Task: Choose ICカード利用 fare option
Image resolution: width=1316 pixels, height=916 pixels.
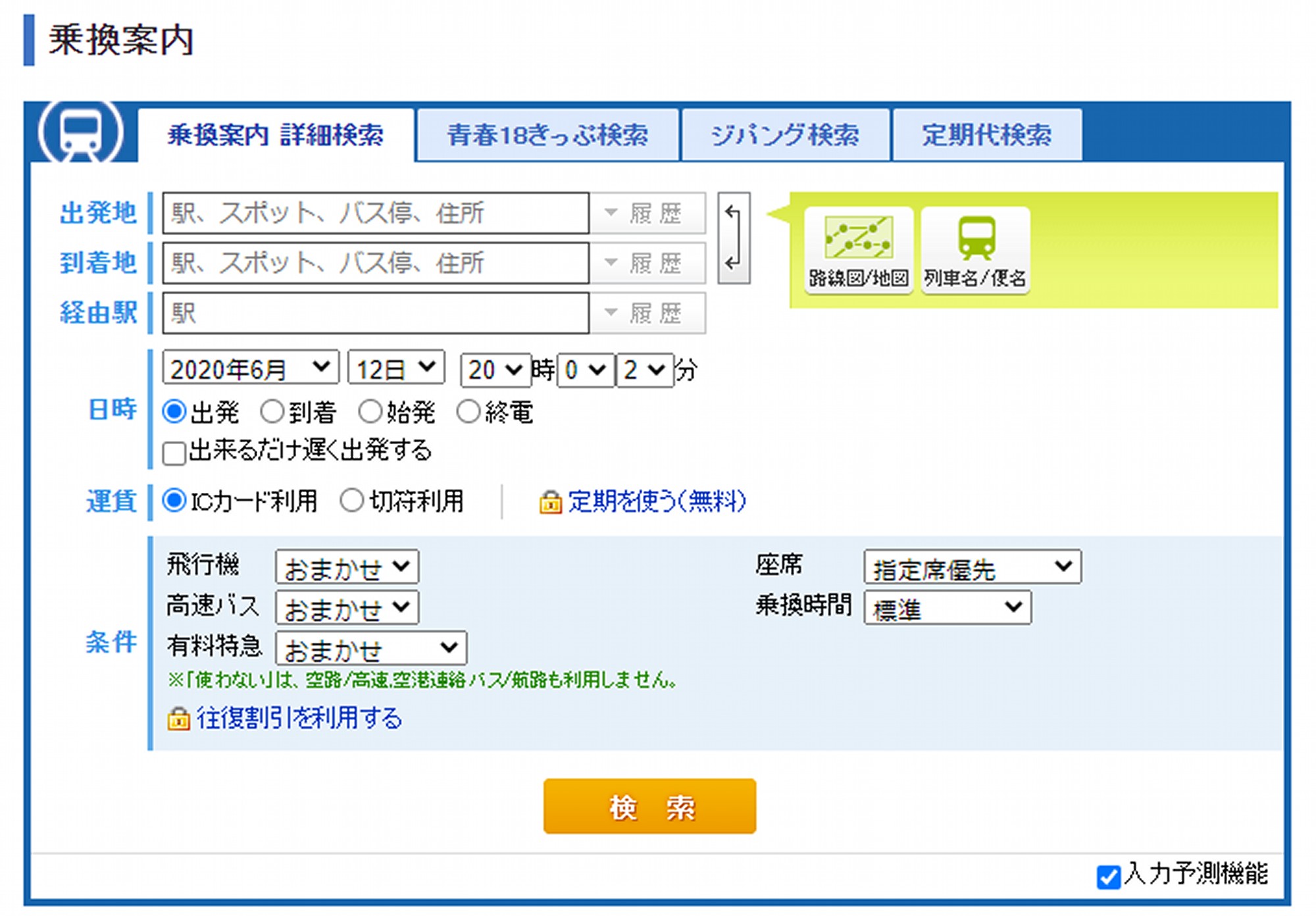Action: click(x=174, y=501)
